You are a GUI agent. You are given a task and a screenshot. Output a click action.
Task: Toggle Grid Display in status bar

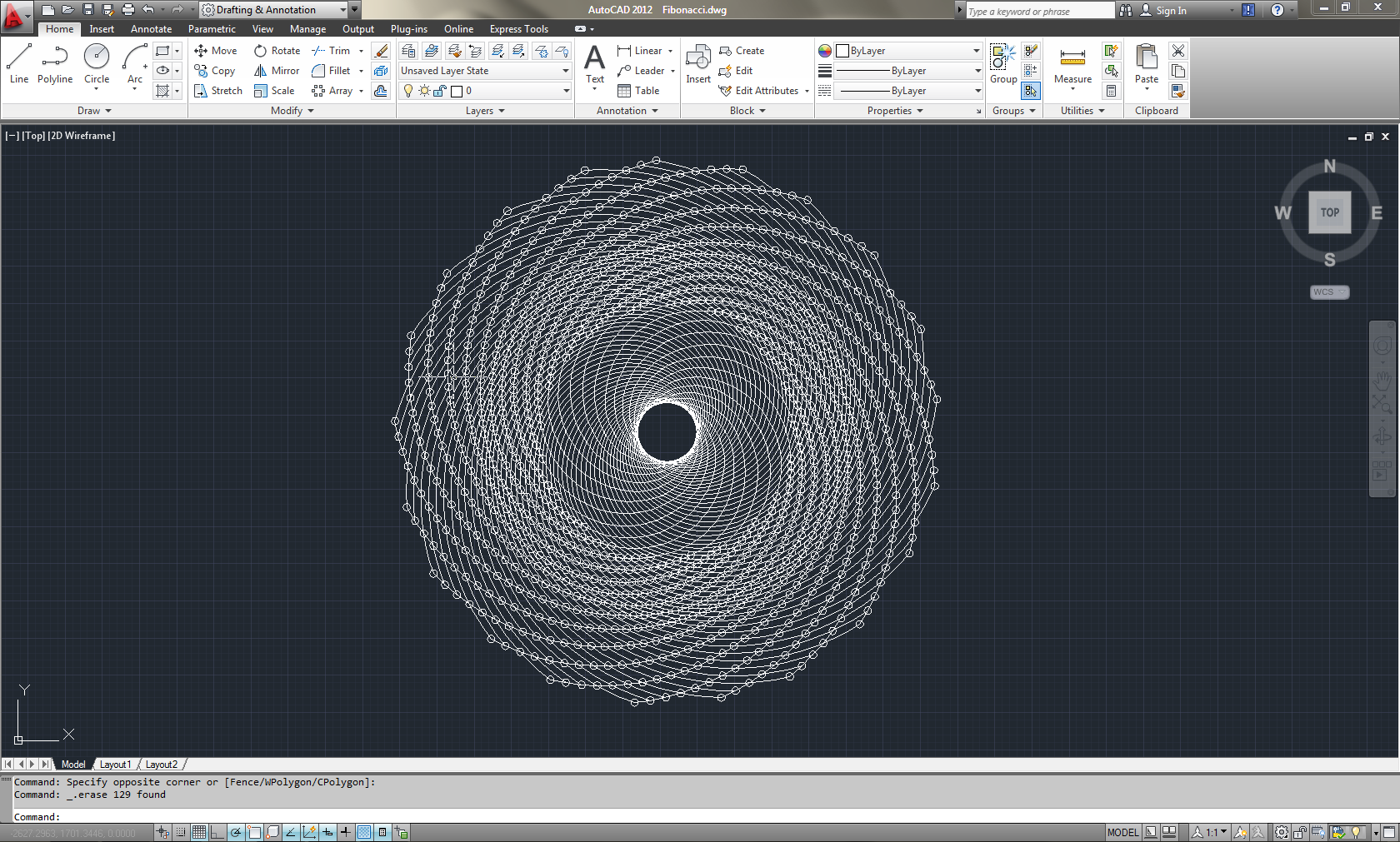(x=199, y=832)
